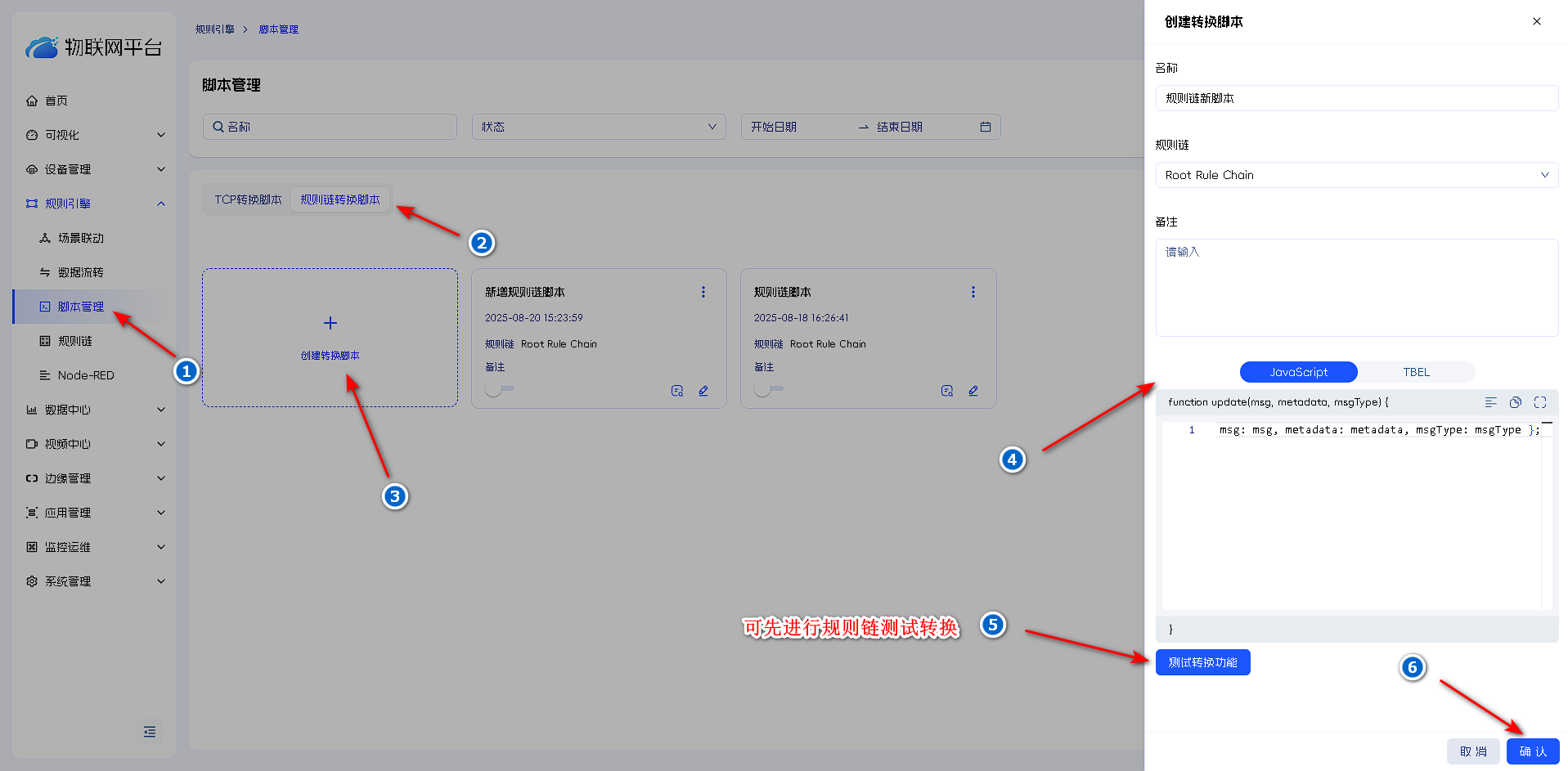The image size is (1568, 771).
Task: Click view details icon on 新增规则链脚本 card
Action: click(677, 391)
